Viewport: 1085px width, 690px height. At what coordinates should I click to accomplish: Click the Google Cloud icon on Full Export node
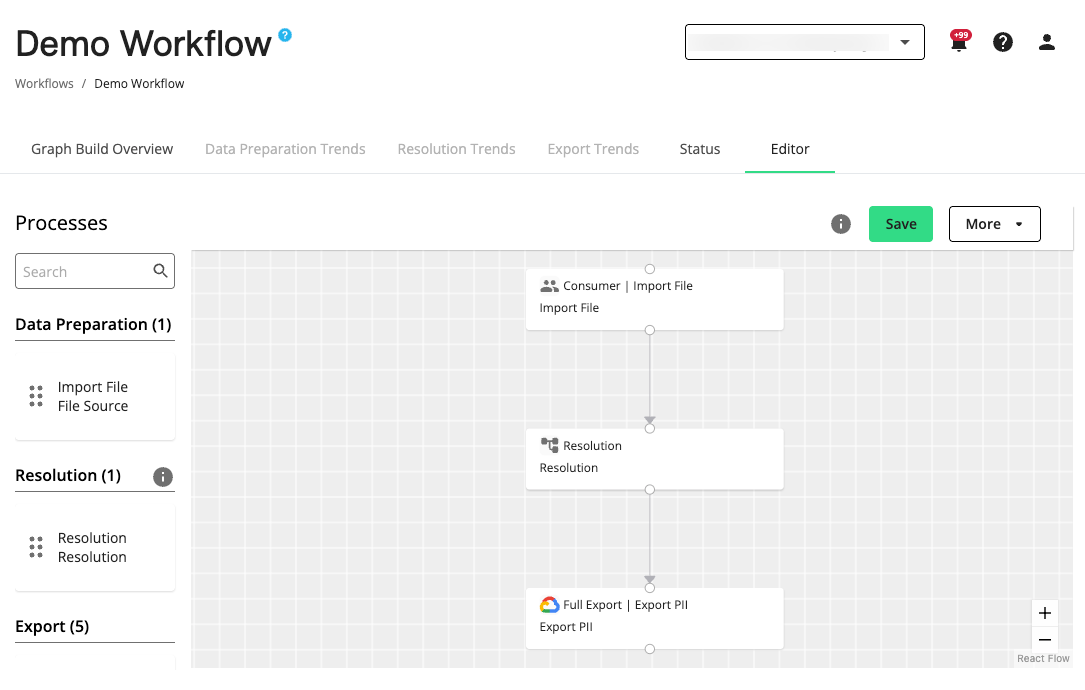549,605
